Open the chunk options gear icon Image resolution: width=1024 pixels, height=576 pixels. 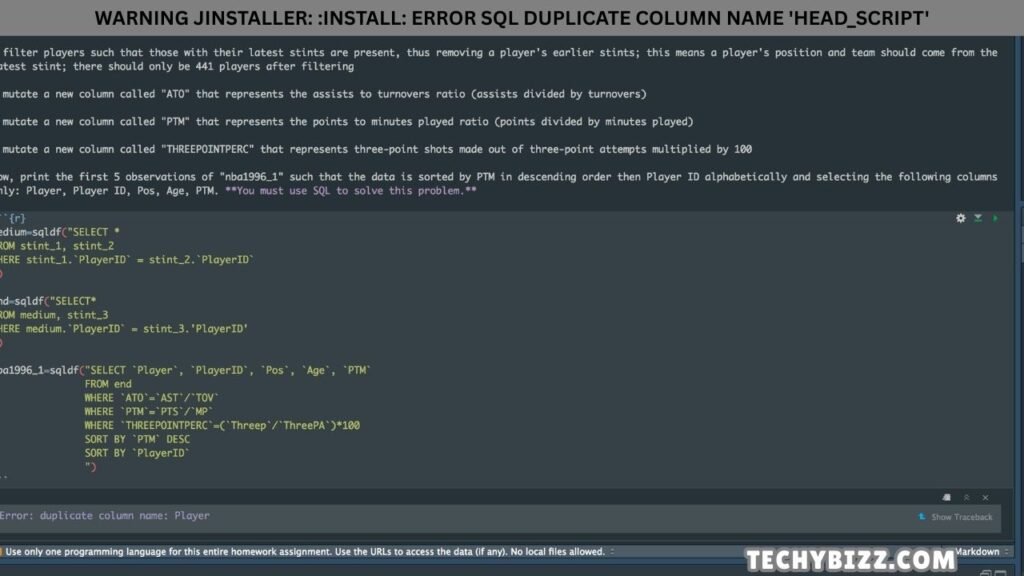(961, 218)
